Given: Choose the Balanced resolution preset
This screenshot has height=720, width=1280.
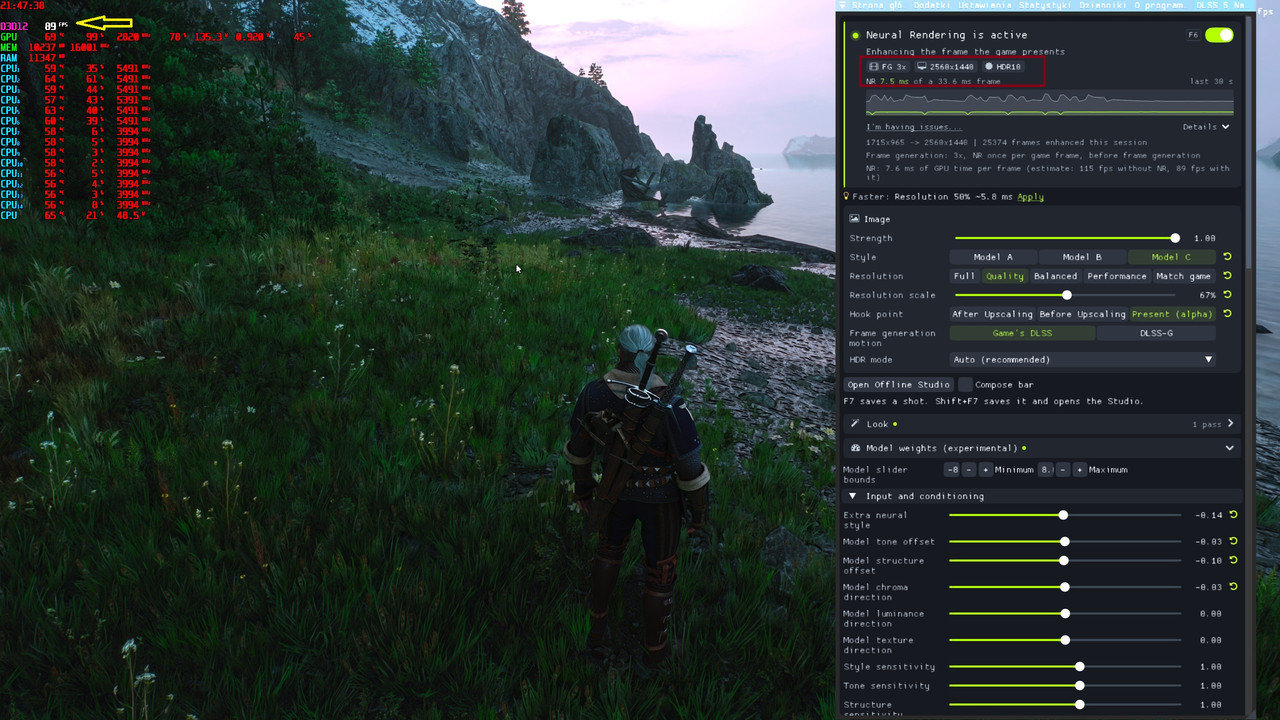Looking at the screenshot, I should [1055, 276].
